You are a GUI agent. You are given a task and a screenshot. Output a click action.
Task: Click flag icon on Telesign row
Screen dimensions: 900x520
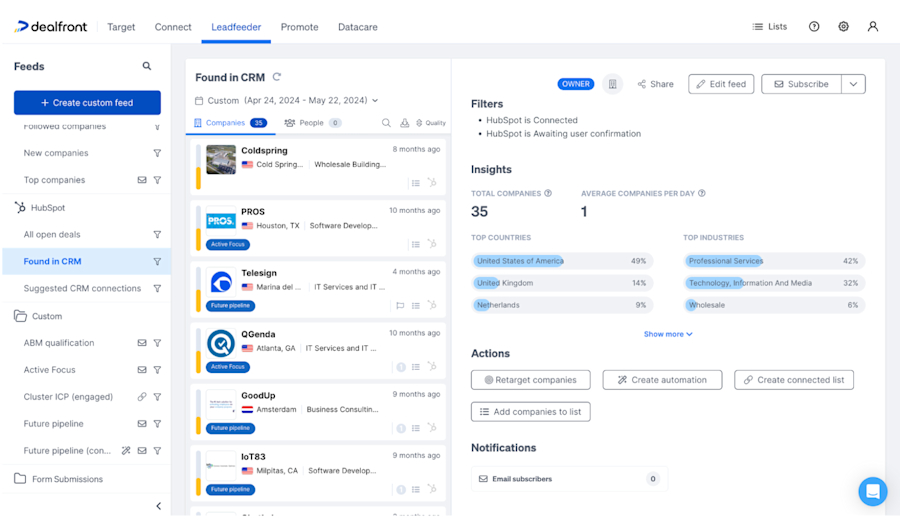[x=400, y=305]
